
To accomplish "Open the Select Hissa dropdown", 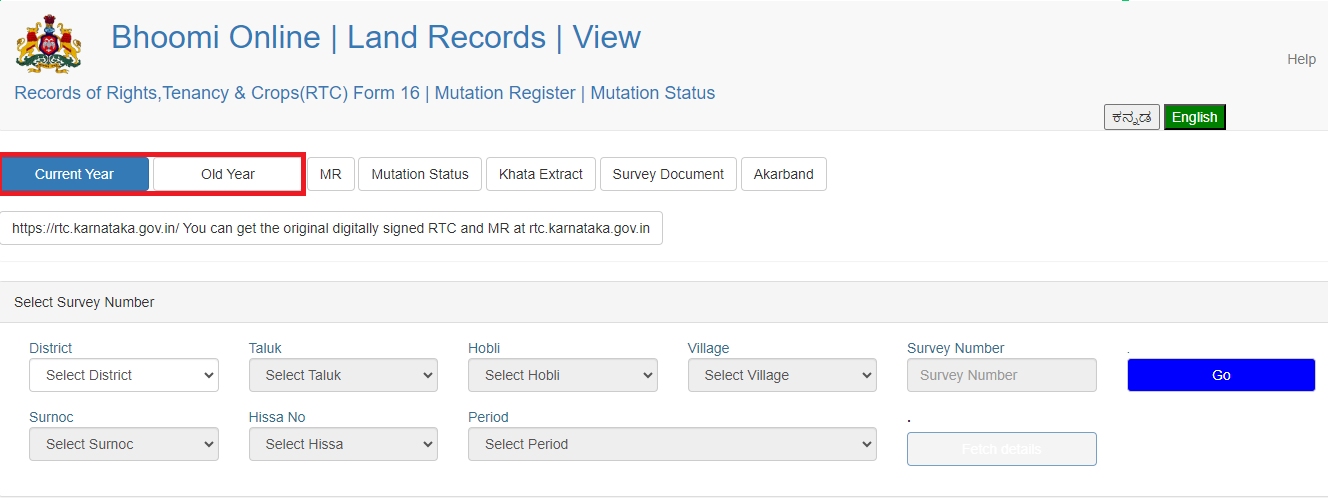I will [x=343, y=444].
